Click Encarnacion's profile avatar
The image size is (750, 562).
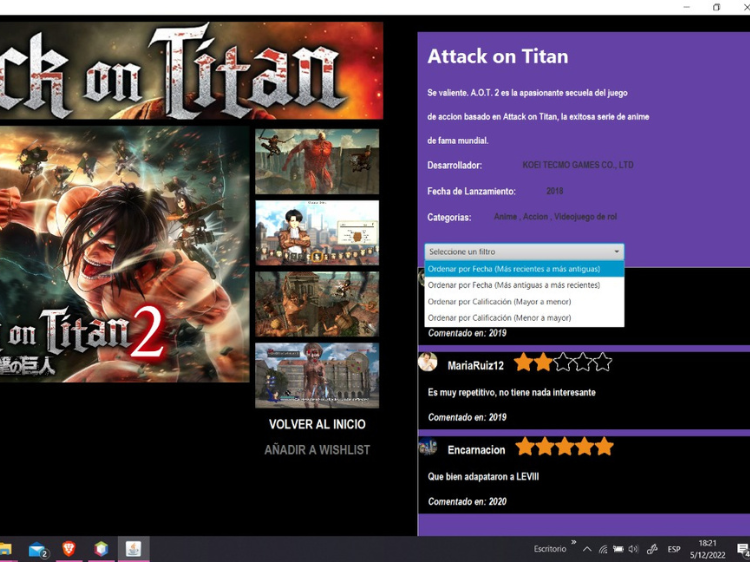(428, 447)
